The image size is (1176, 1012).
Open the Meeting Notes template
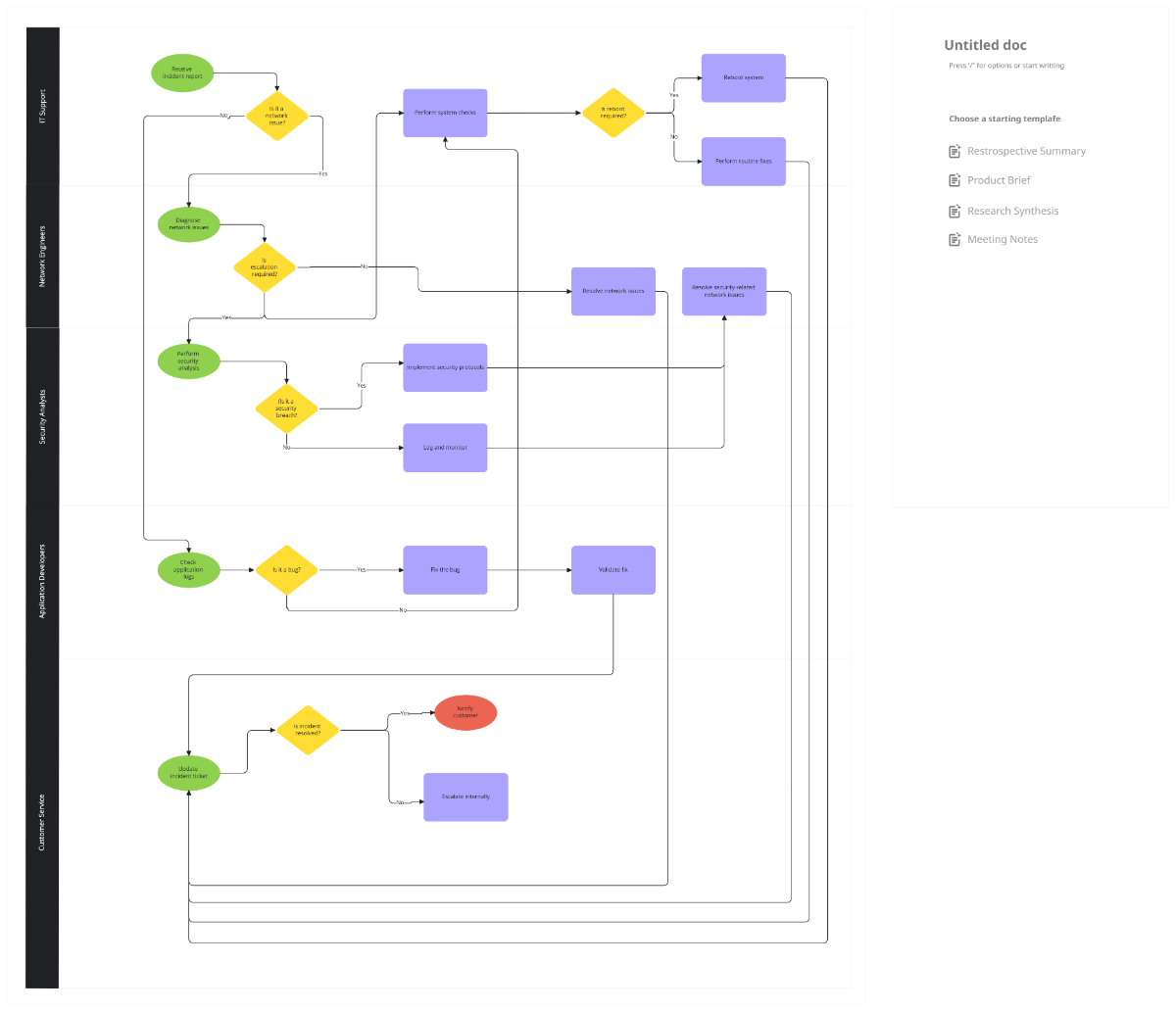(1003, 239)
